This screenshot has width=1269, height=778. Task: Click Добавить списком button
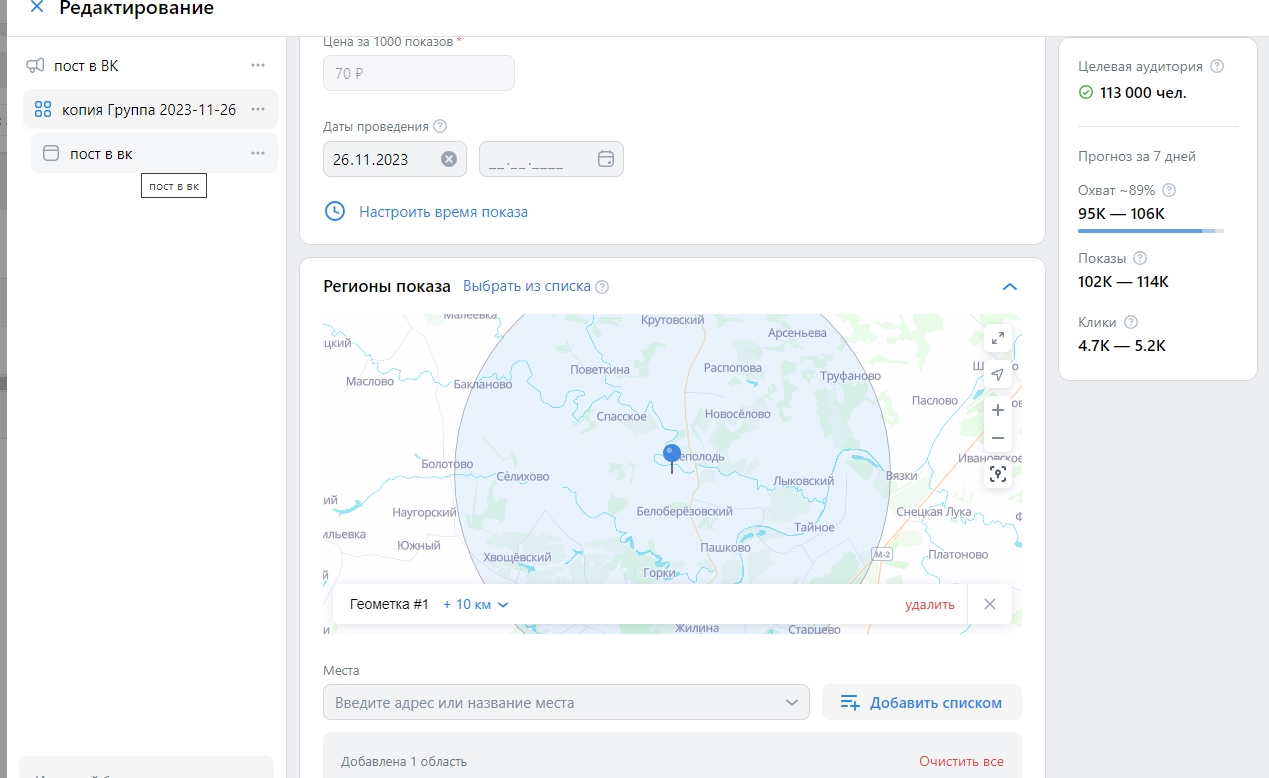[x=921, y=702]
